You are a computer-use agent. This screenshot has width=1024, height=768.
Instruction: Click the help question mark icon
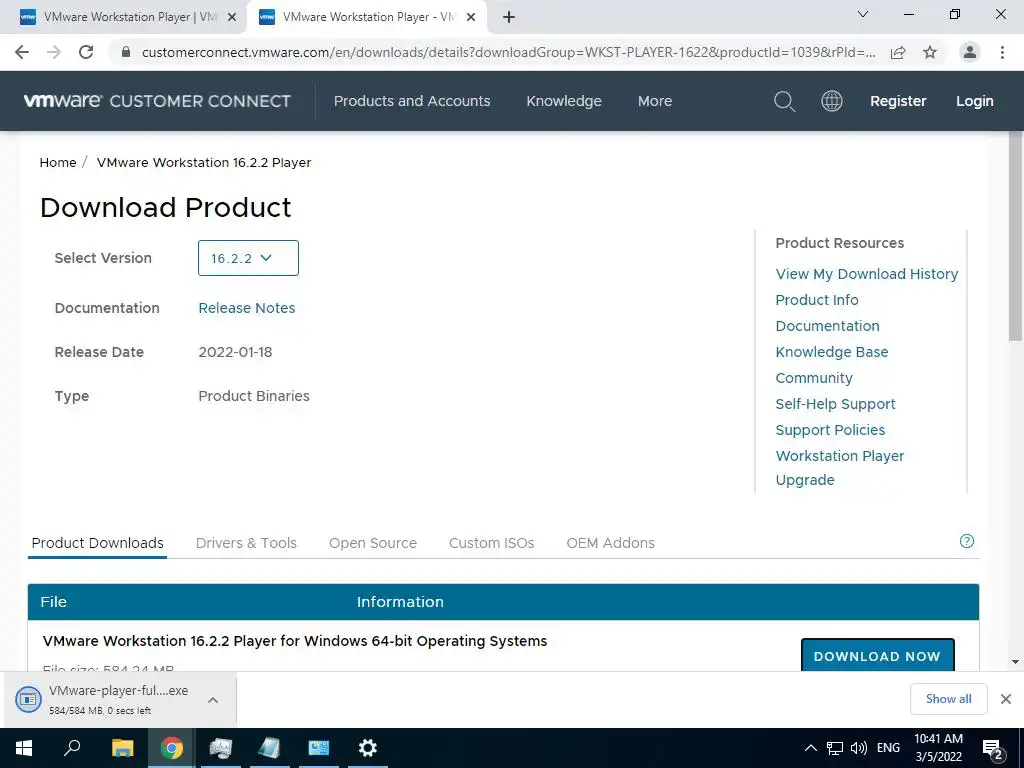coord(967,541)
